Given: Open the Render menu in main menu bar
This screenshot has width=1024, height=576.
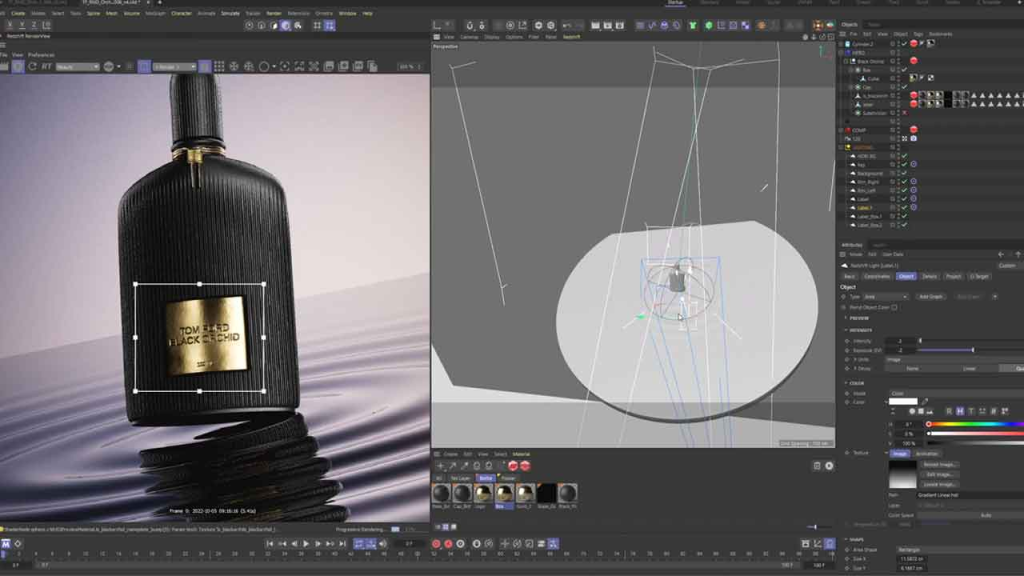Looking at the screenshot, I should tap(274, 13).
